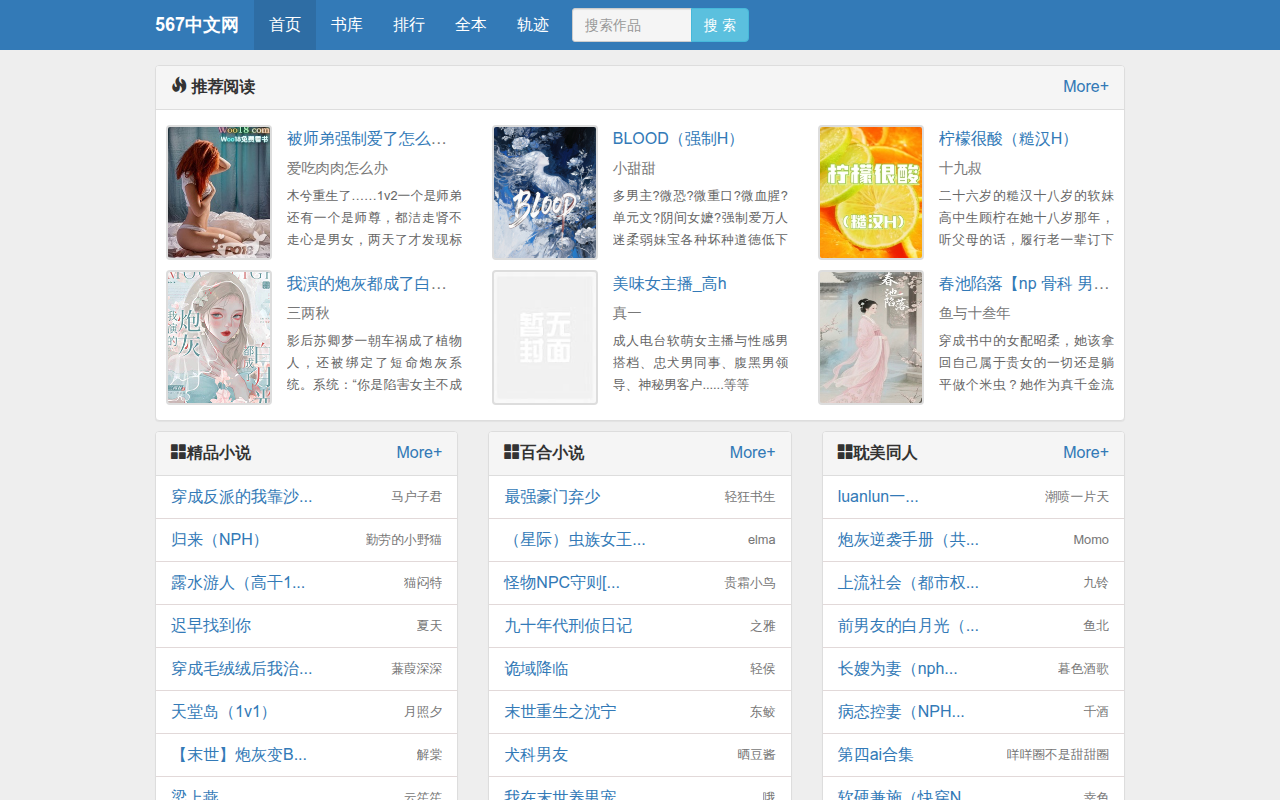Open the BLOOD book cover thumbnail

point(545,192)
